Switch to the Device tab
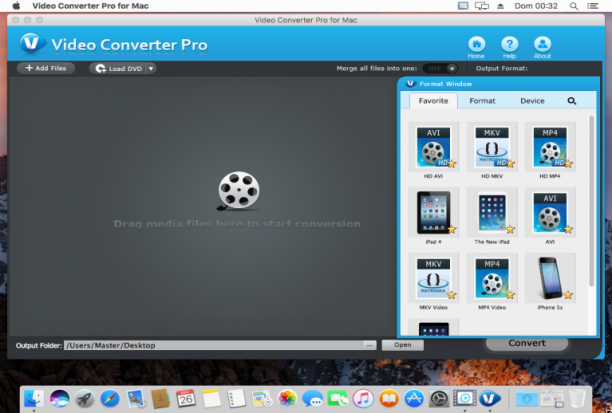612x413 pixels. click(532, 101)
